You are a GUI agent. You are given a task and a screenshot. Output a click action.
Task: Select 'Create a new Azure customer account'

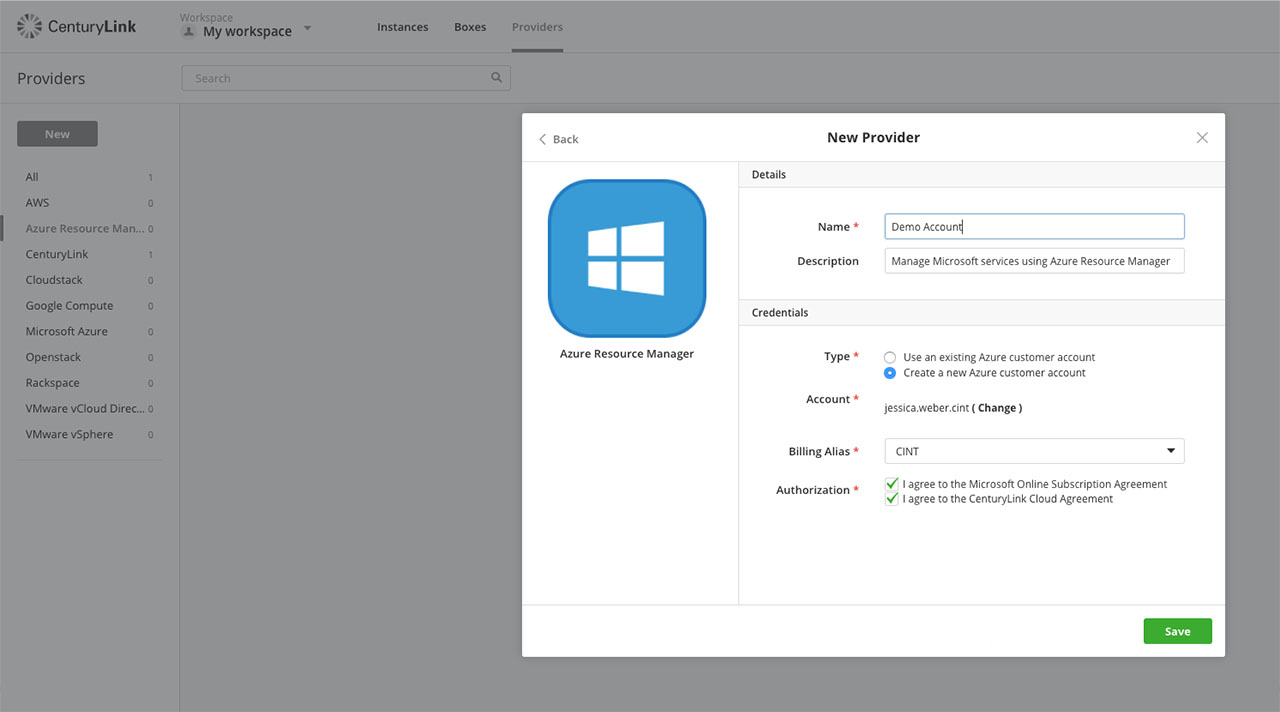(890, 373)
